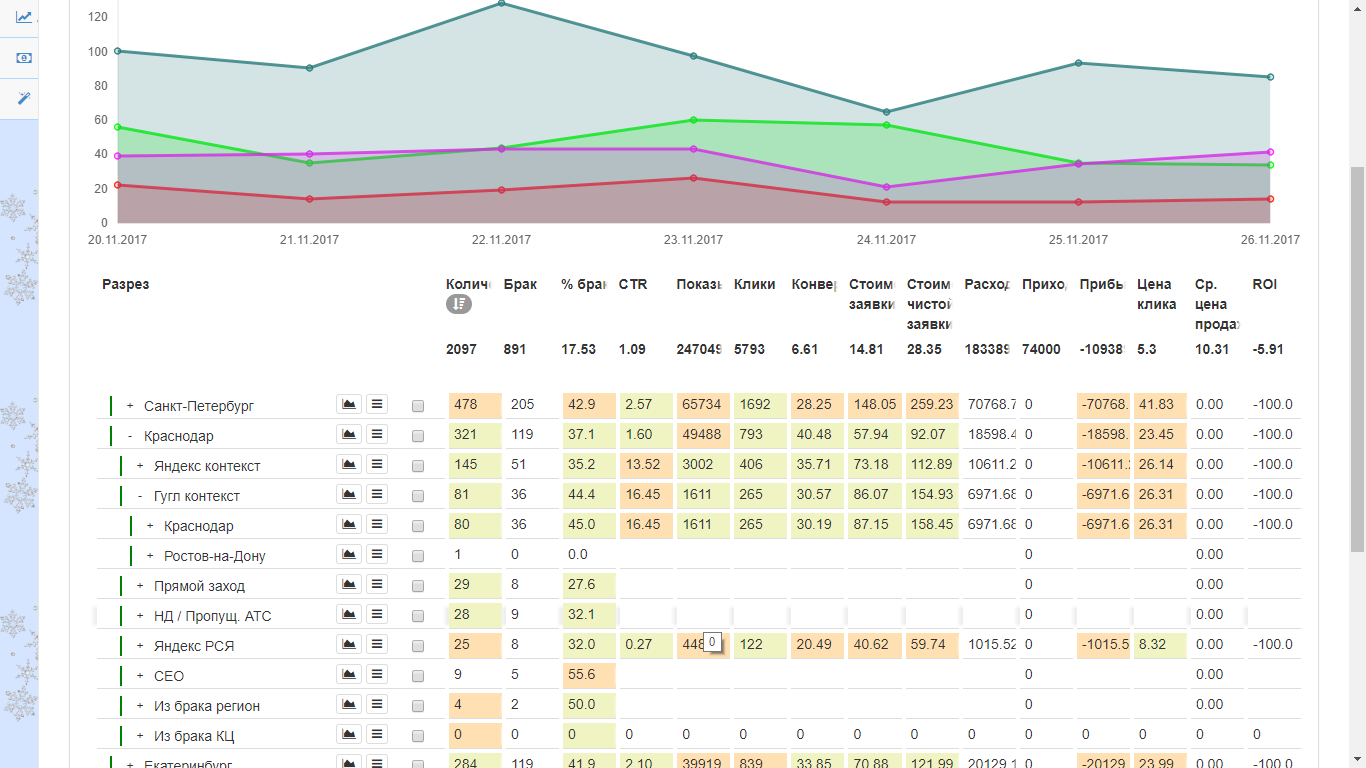Open chart icon for Санкт-Петербург row
Screen dimensions: 1366x768
click(349, 404)
